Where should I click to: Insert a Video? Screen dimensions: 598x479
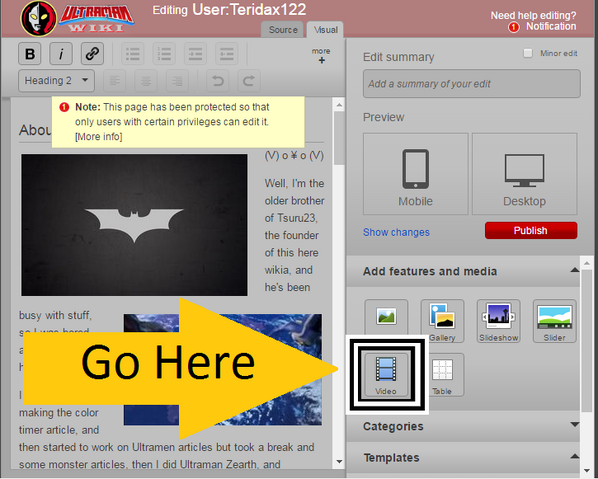(386, 375)
